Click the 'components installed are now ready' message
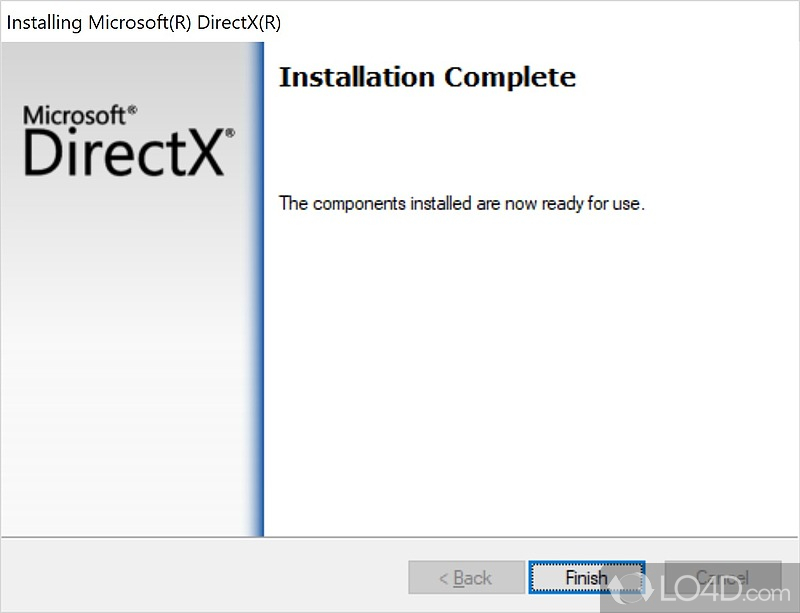 (x=462, y=203)
